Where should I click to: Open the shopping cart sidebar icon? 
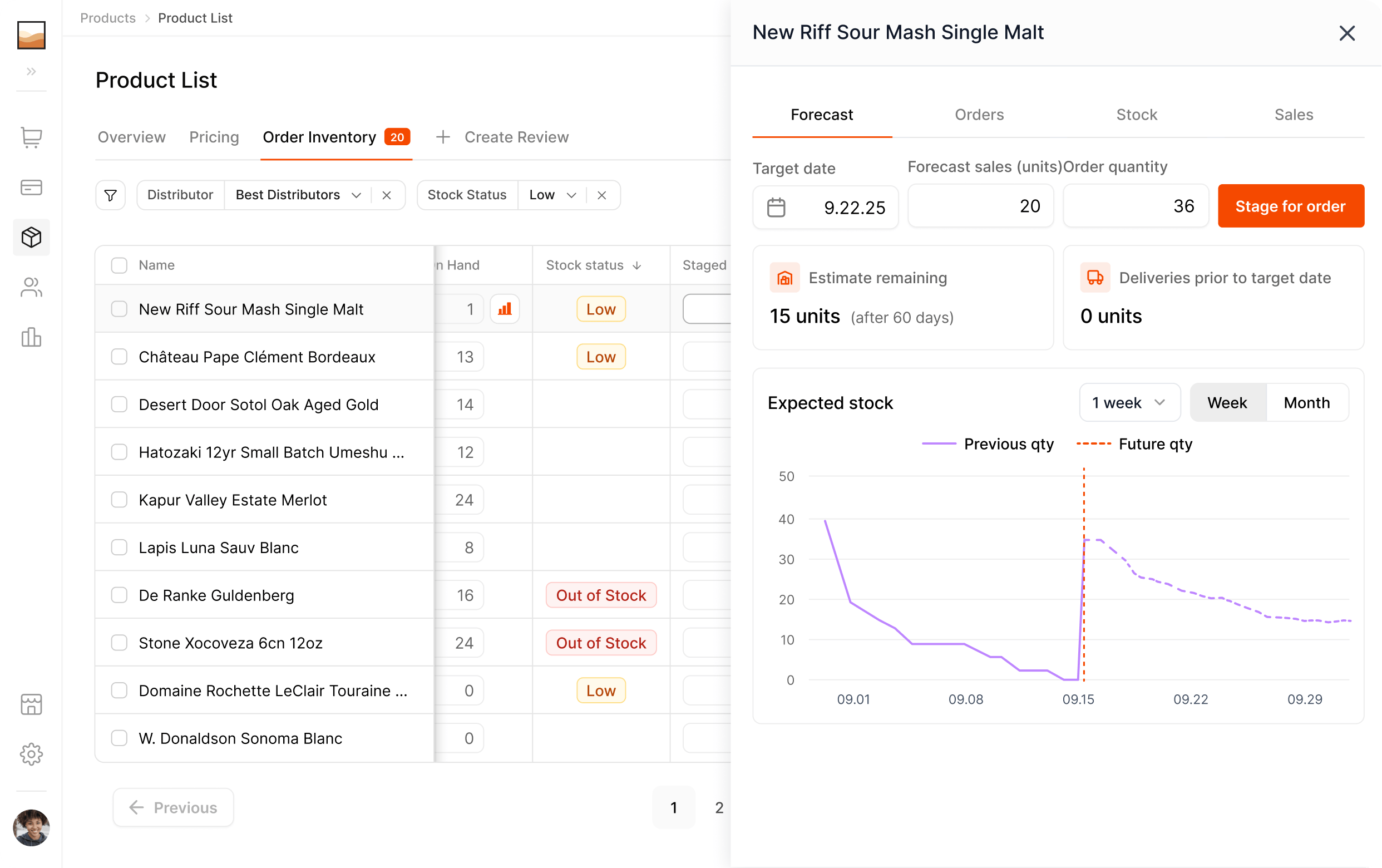click(31, 138)
